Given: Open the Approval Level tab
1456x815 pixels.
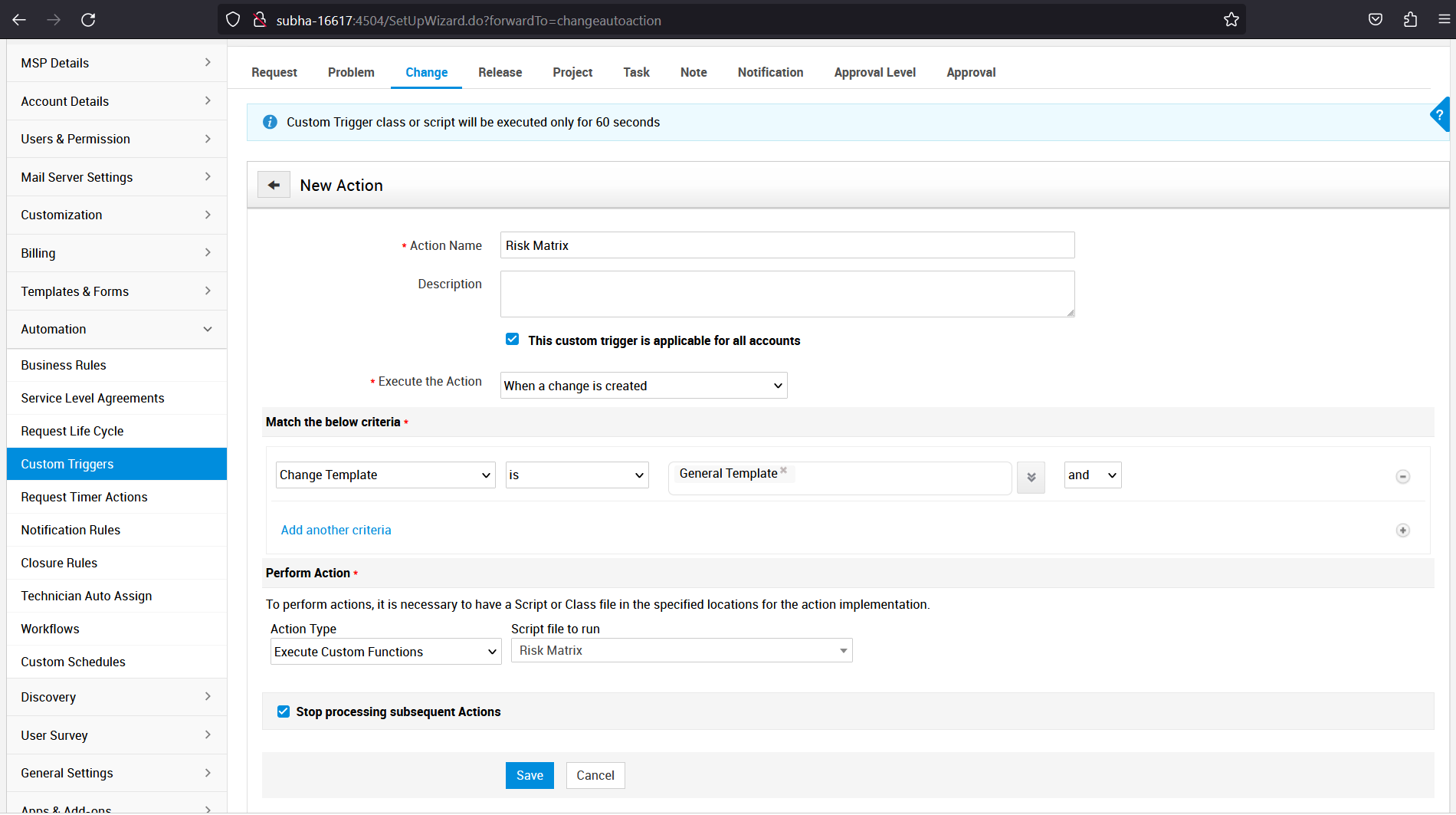Looking at the screenshot, I should coord(874,72).
